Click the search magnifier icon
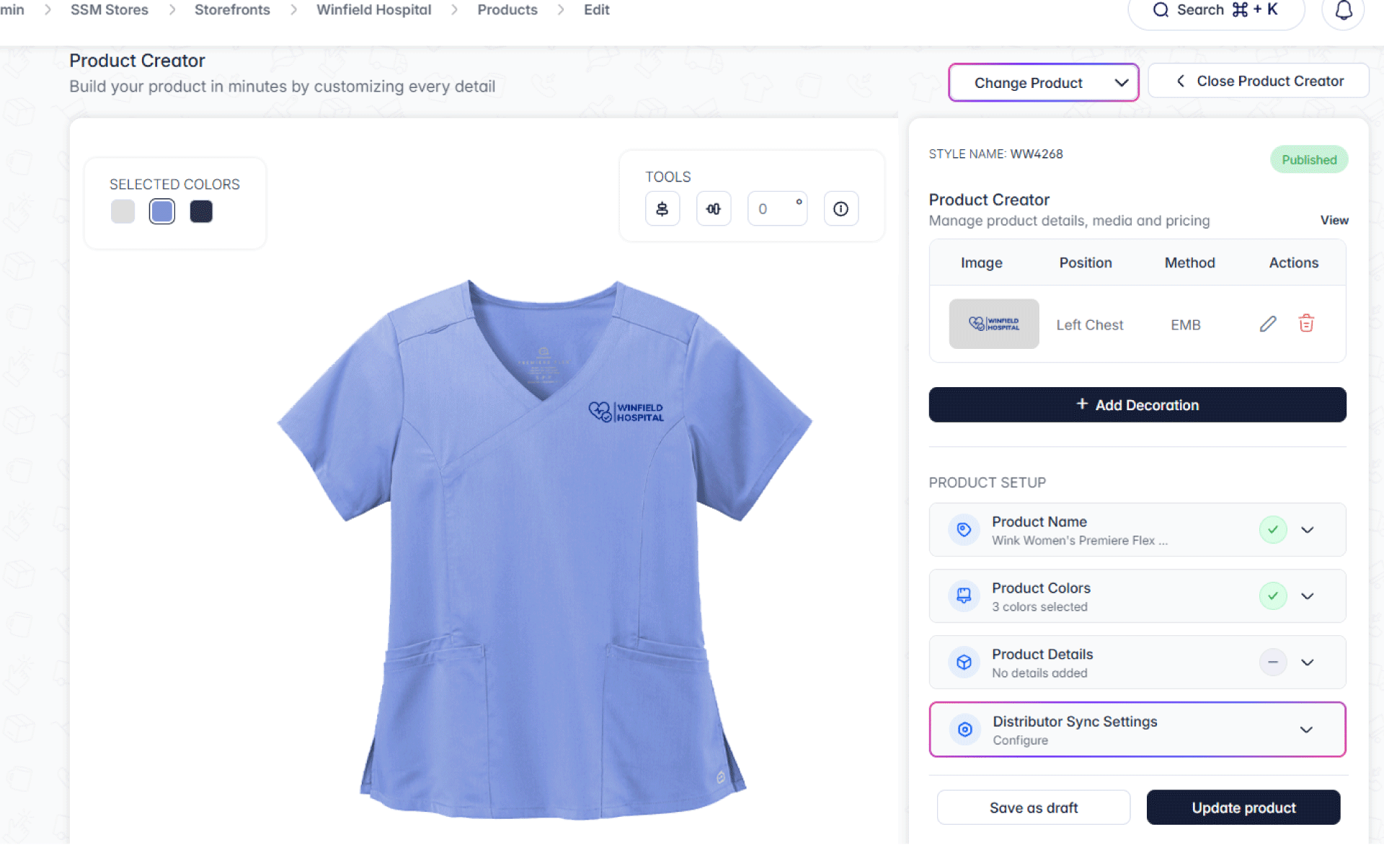 tap(1161, 10)
